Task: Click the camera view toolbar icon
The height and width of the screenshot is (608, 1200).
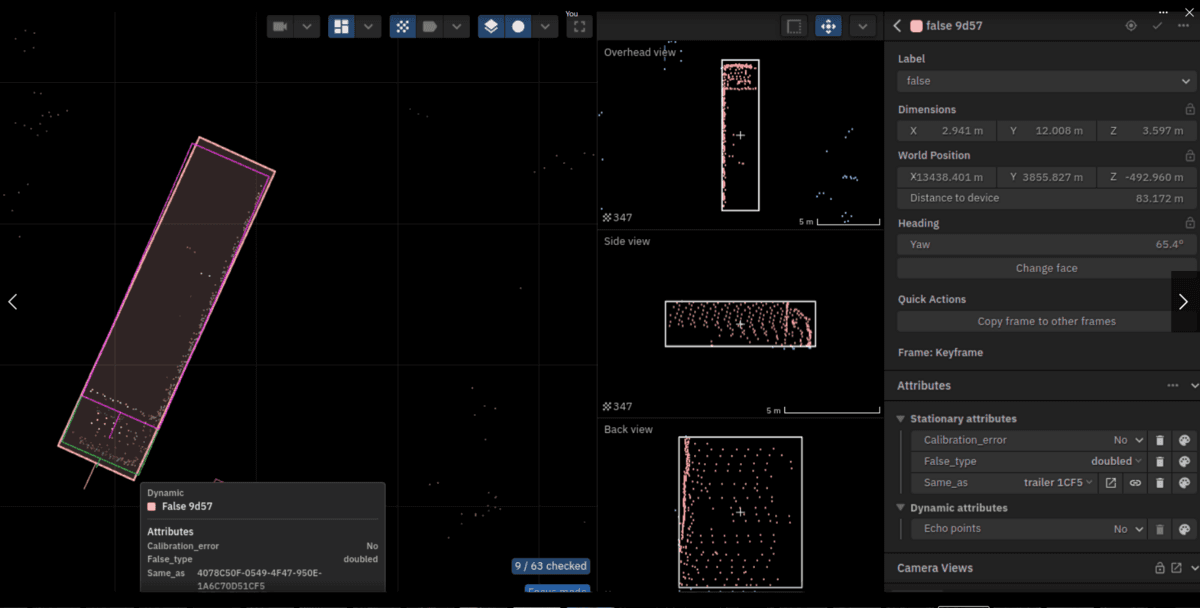Action: tap(280, 27)
